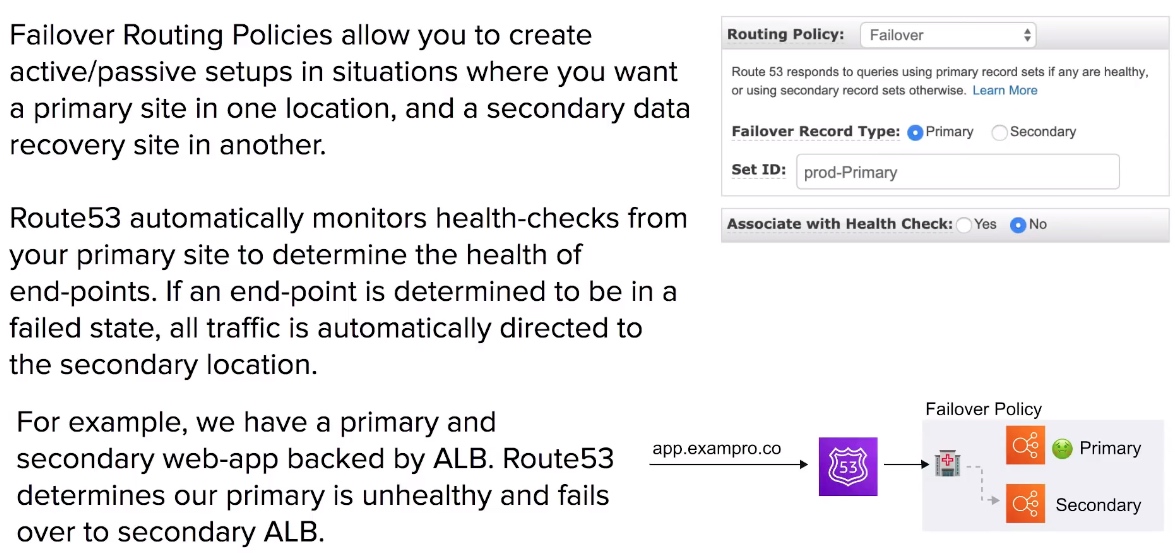1175x553 pixels.
Task: Click the arrow between Route53 and health check
Action: [906, 465]
